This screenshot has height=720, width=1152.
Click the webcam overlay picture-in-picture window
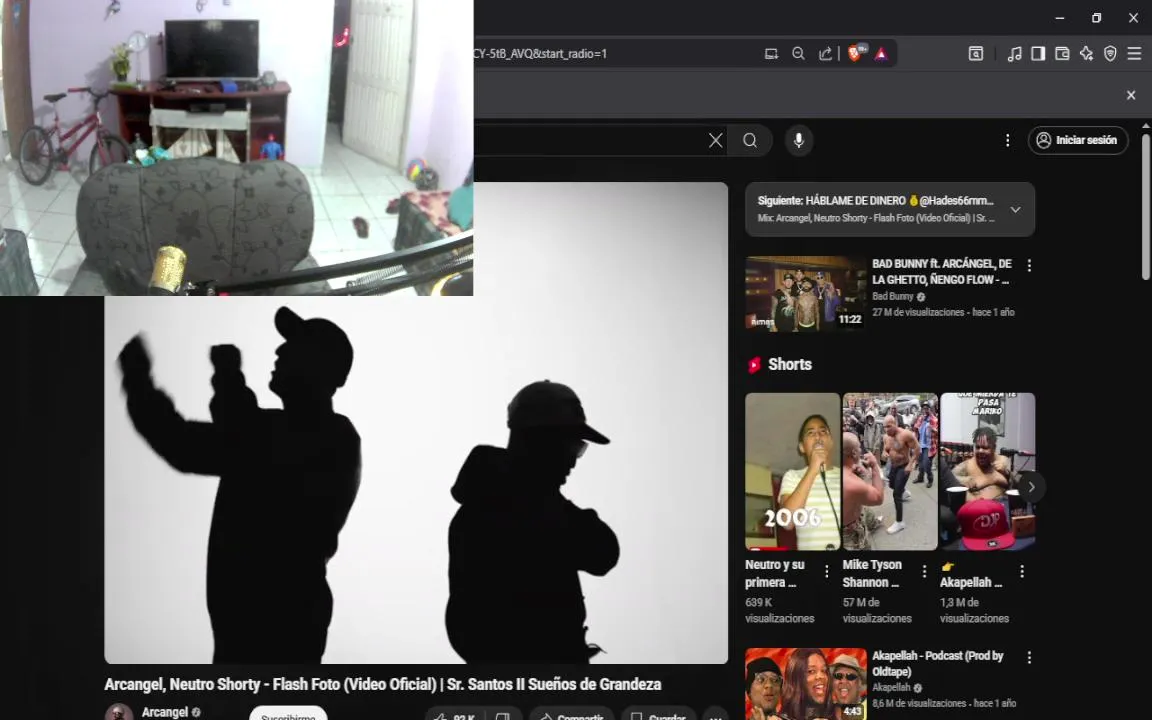coord(237,148)
